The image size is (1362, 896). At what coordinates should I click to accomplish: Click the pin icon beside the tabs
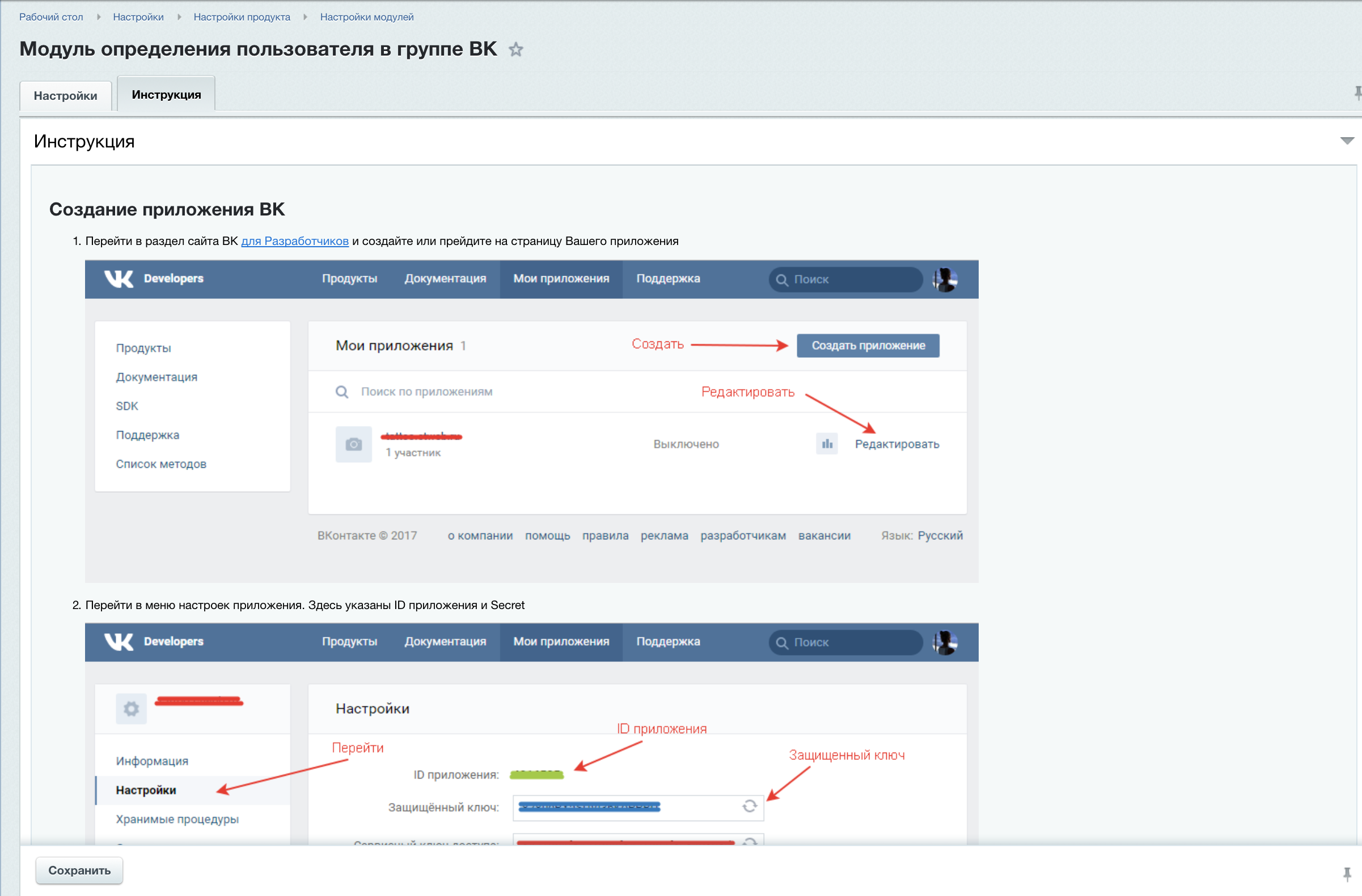(x=1357, y=93)
